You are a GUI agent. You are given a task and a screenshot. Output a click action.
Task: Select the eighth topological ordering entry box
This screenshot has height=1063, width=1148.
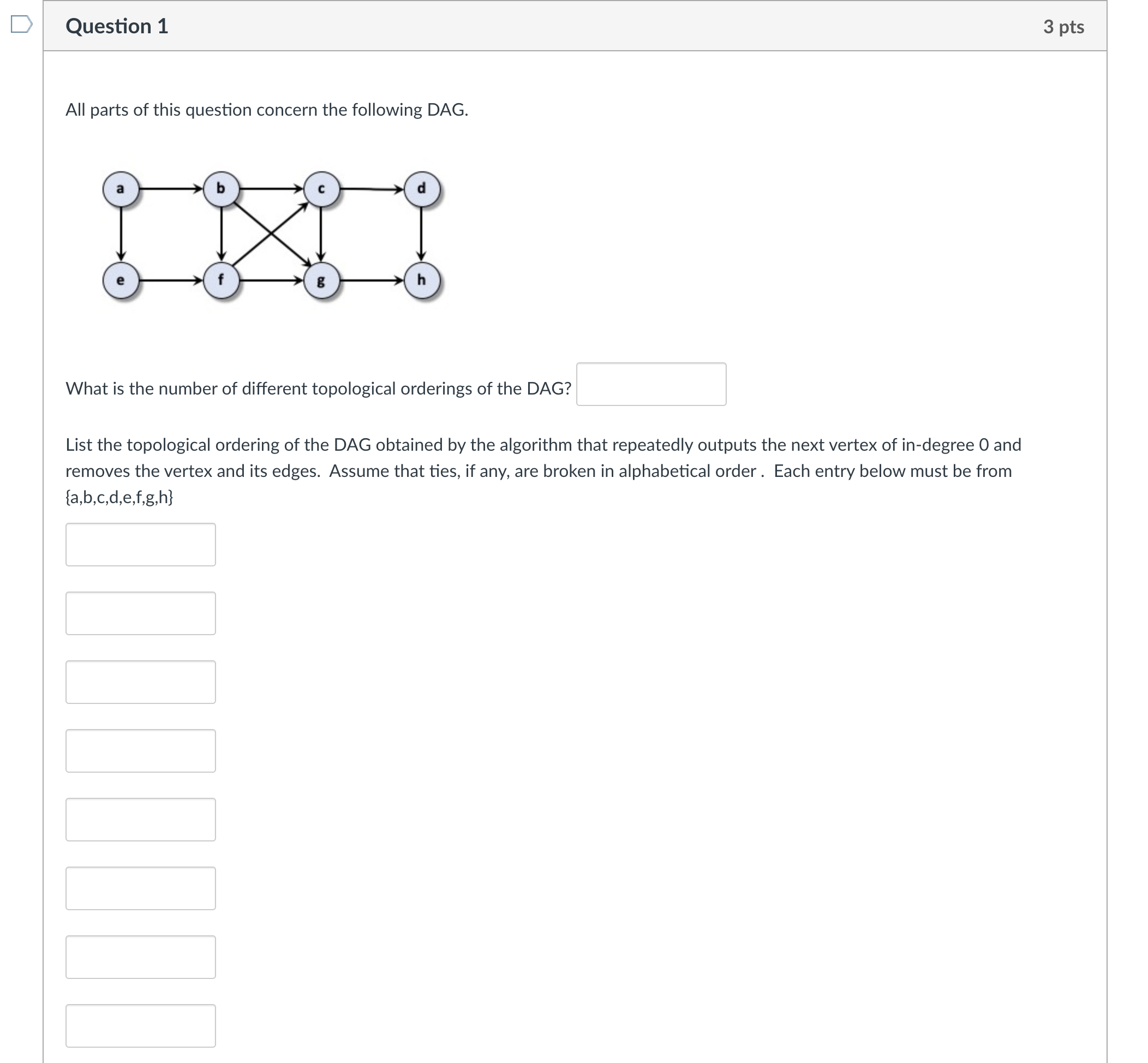tap(140, 1025)
